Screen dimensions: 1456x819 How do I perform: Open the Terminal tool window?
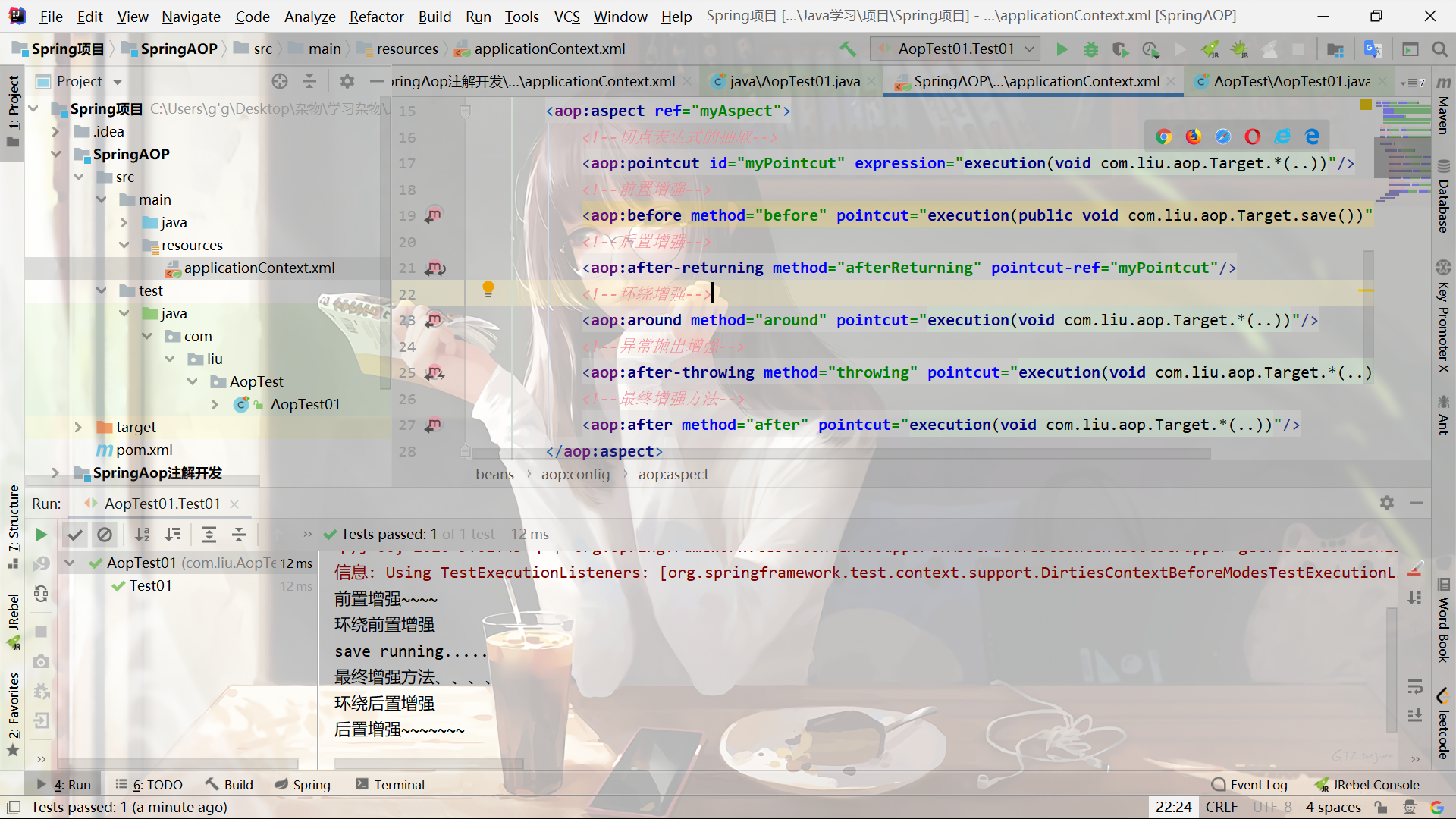point(390,785)
